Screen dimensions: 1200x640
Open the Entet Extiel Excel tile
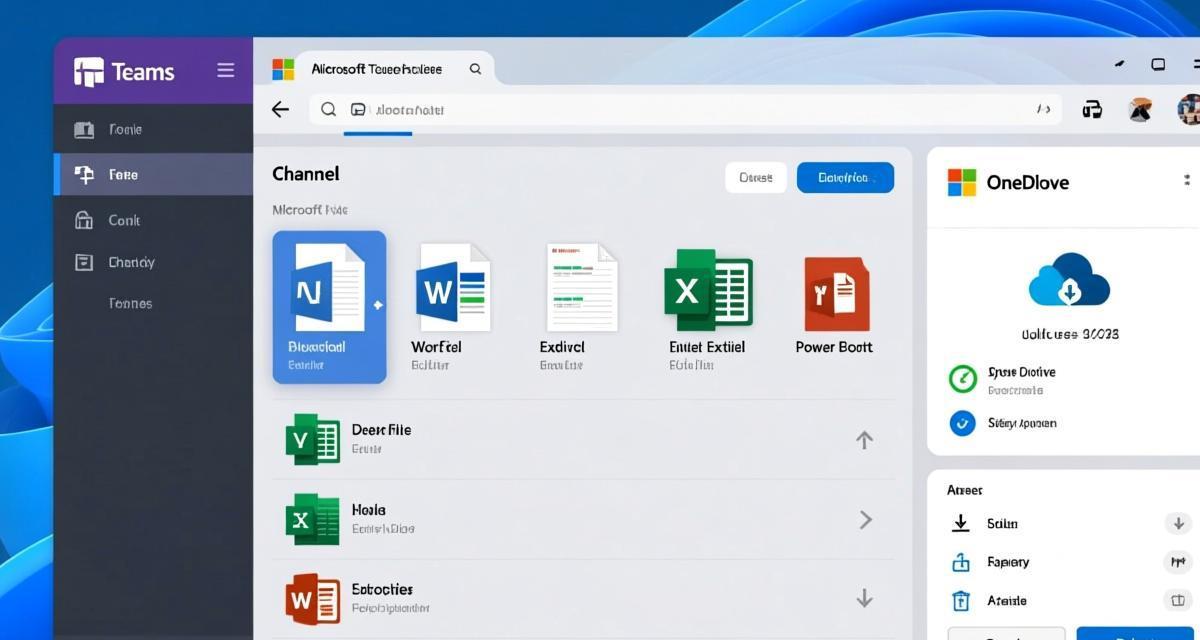[x=708, y=307]
